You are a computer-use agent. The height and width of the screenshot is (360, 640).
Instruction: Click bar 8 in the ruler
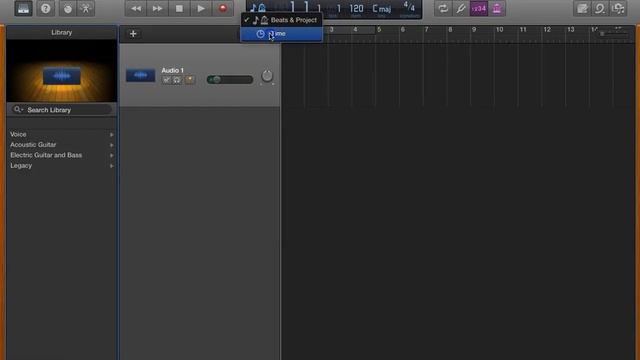click(450, 29)
